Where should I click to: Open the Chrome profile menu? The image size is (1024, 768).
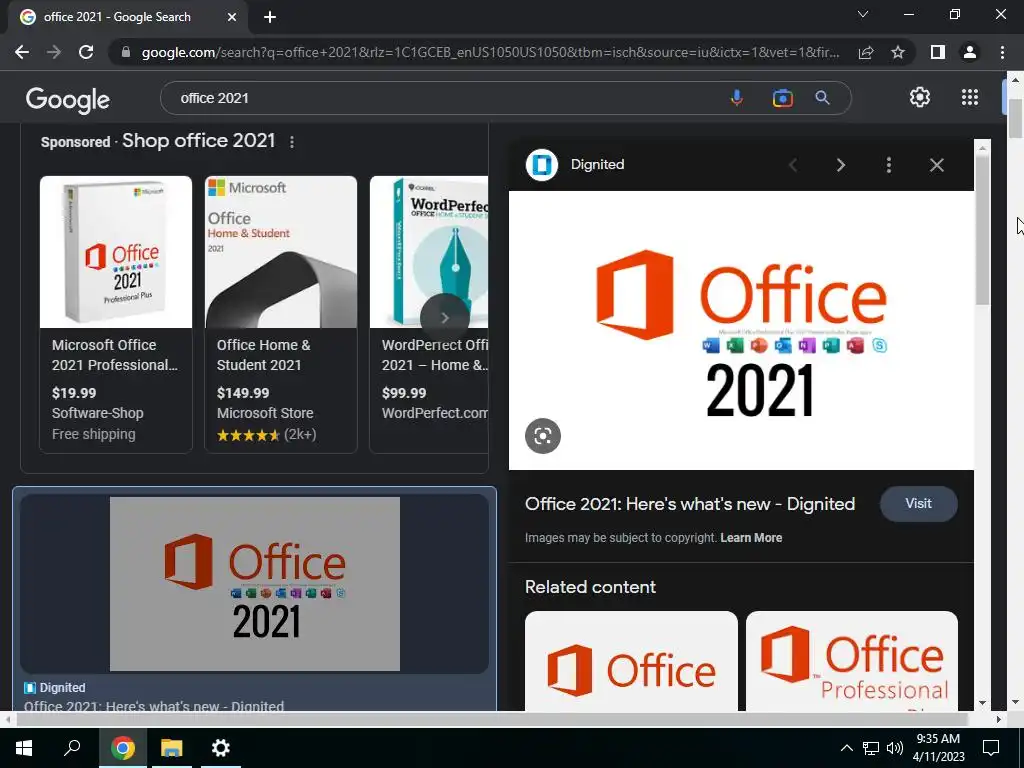970,52
